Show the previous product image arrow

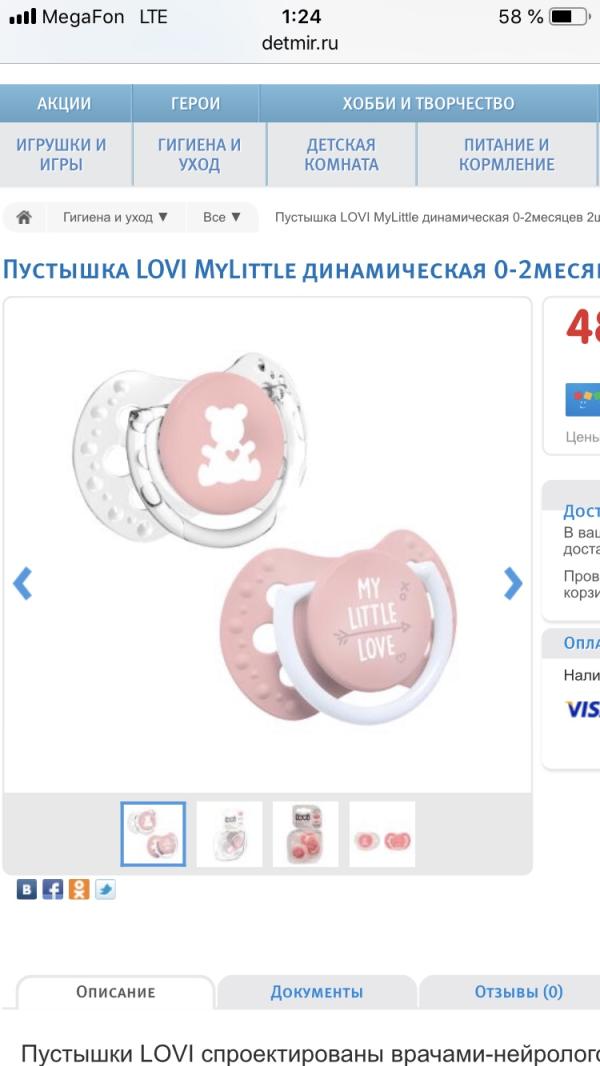[x=22, y=583]
